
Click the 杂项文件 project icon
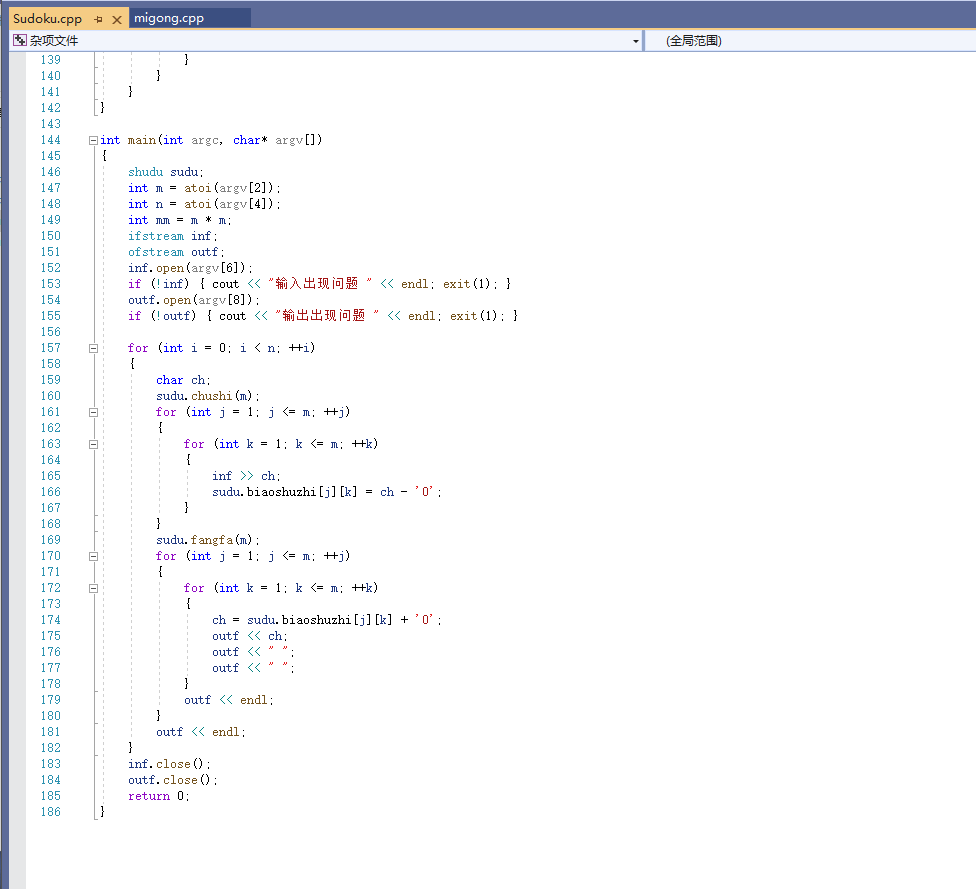pyautogui.click(x=20, y=40)
